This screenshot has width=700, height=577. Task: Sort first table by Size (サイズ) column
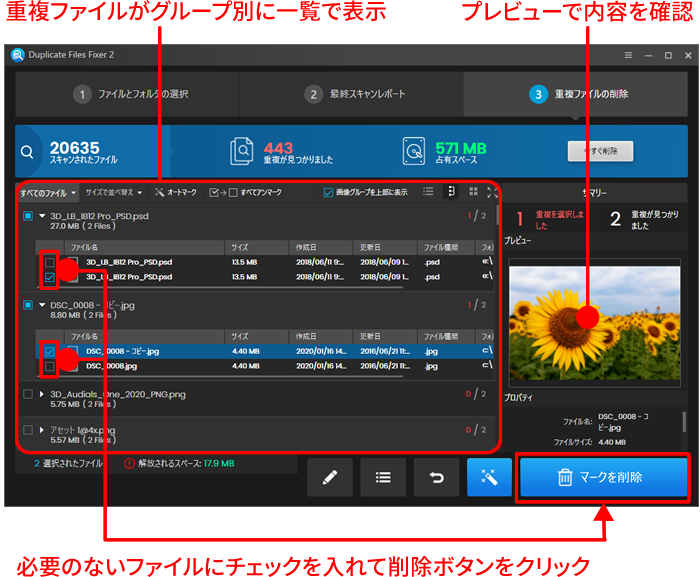(256, 247)
